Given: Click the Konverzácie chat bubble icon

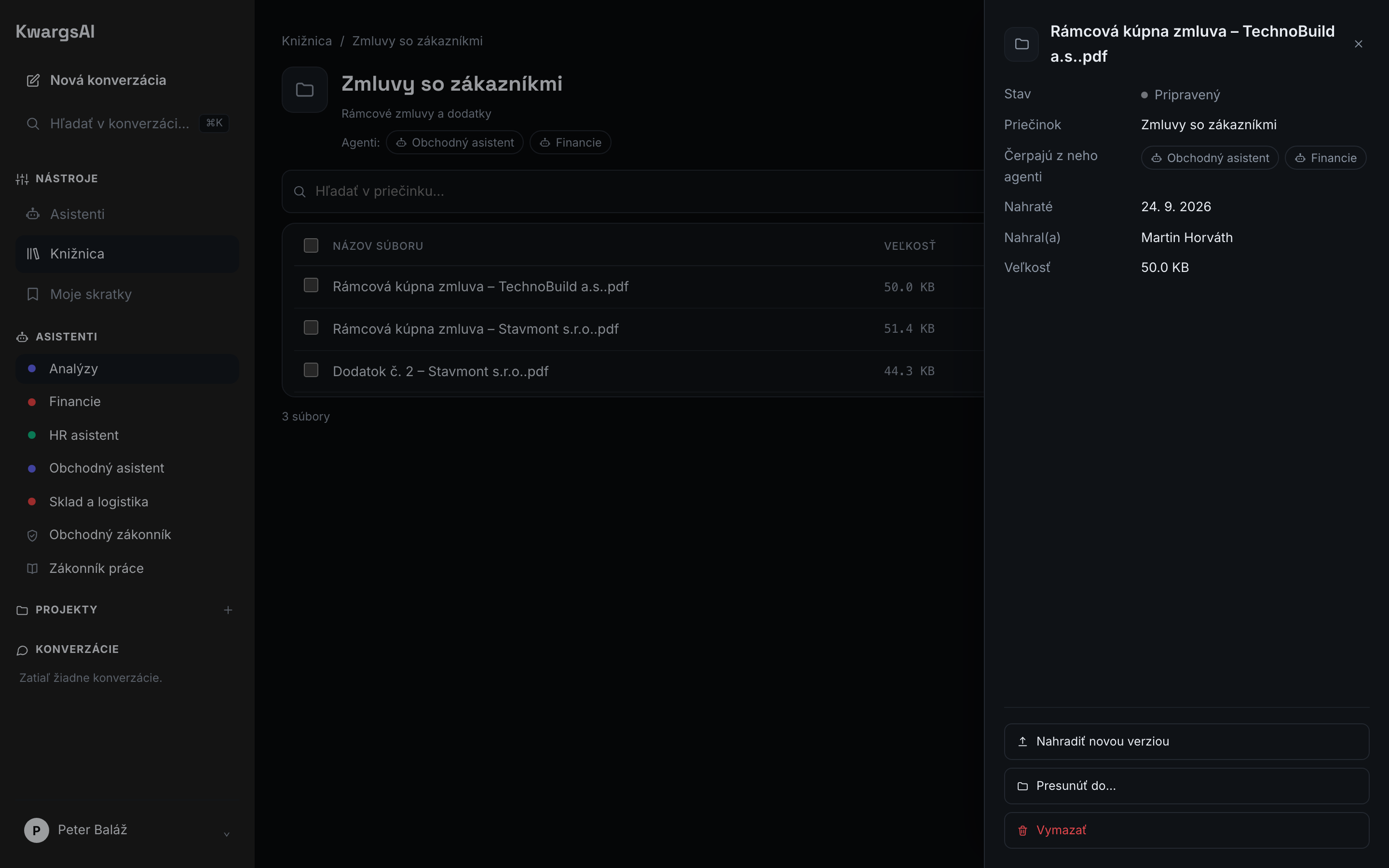Looking at the screenshot, I should [x=22, y=650].
